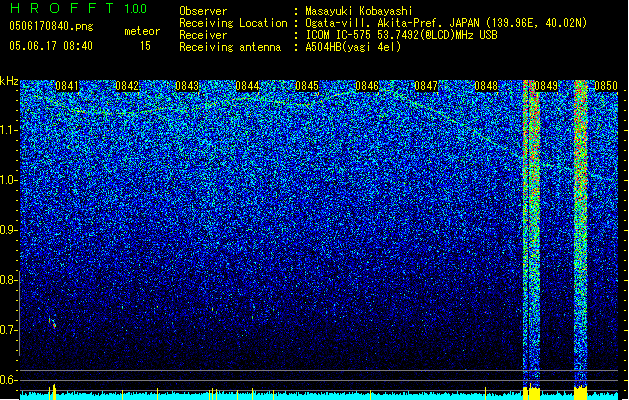Viewport: 629px width, 400px height.
Task: Click the 0843 time marker
Action: (187, 86)
